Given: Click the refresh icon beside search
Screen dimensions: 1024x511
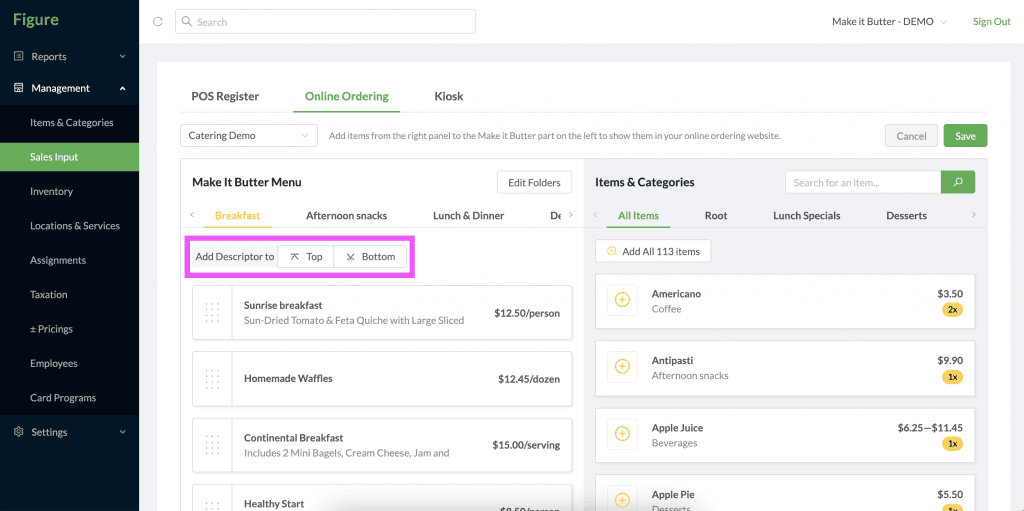Looking at the screenshot, I should 157,22.
